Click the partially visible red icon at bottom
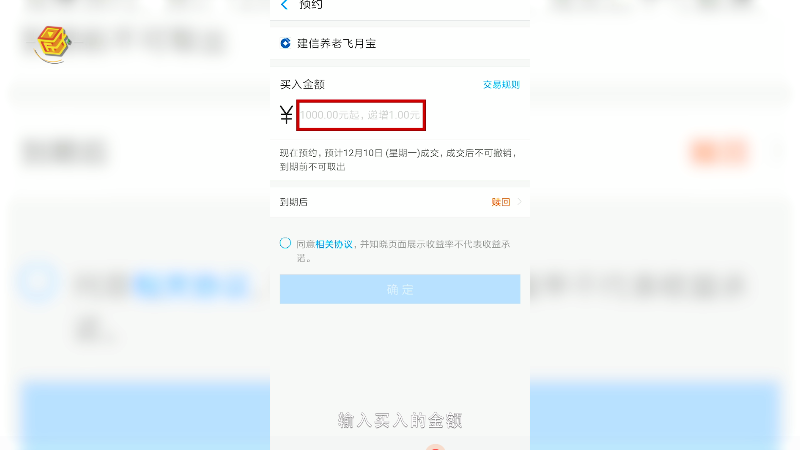Image resolution: width=800 pixels, height=450 pixels. 435,447
